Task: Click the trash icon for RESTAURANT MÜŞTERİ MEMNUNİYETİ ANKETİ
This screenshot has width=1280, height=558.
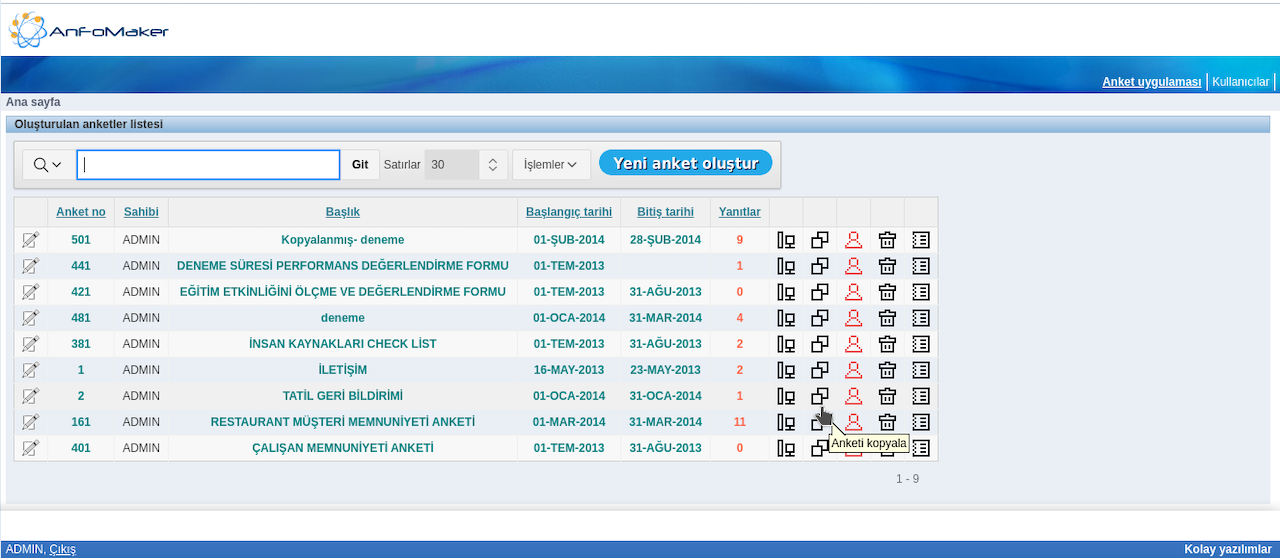Action: 887,422
